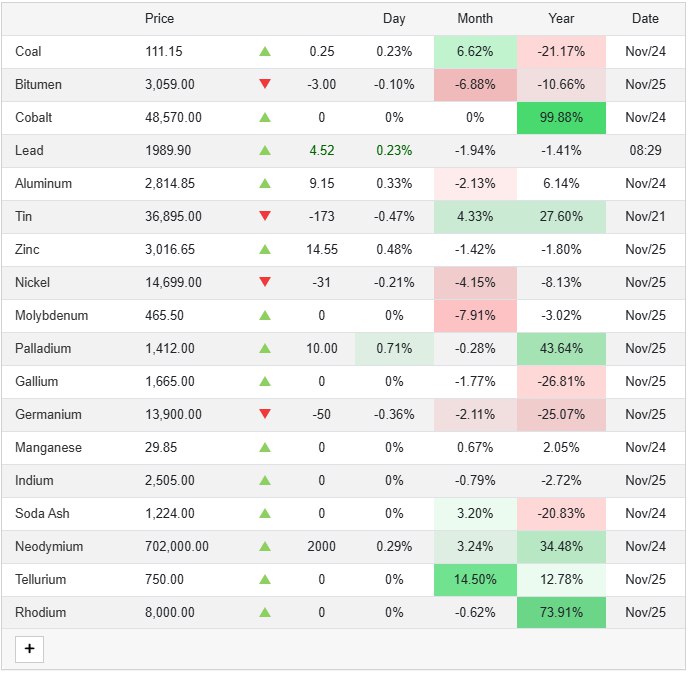Sort by the Price column header
This screenshot has height=673, width=689.
tap(159, 19)
